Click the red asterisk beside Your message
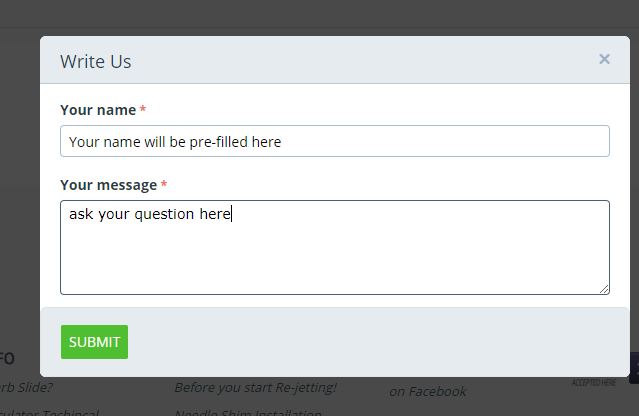This screenshot has height=416, width=639. (x=164, y=184)
